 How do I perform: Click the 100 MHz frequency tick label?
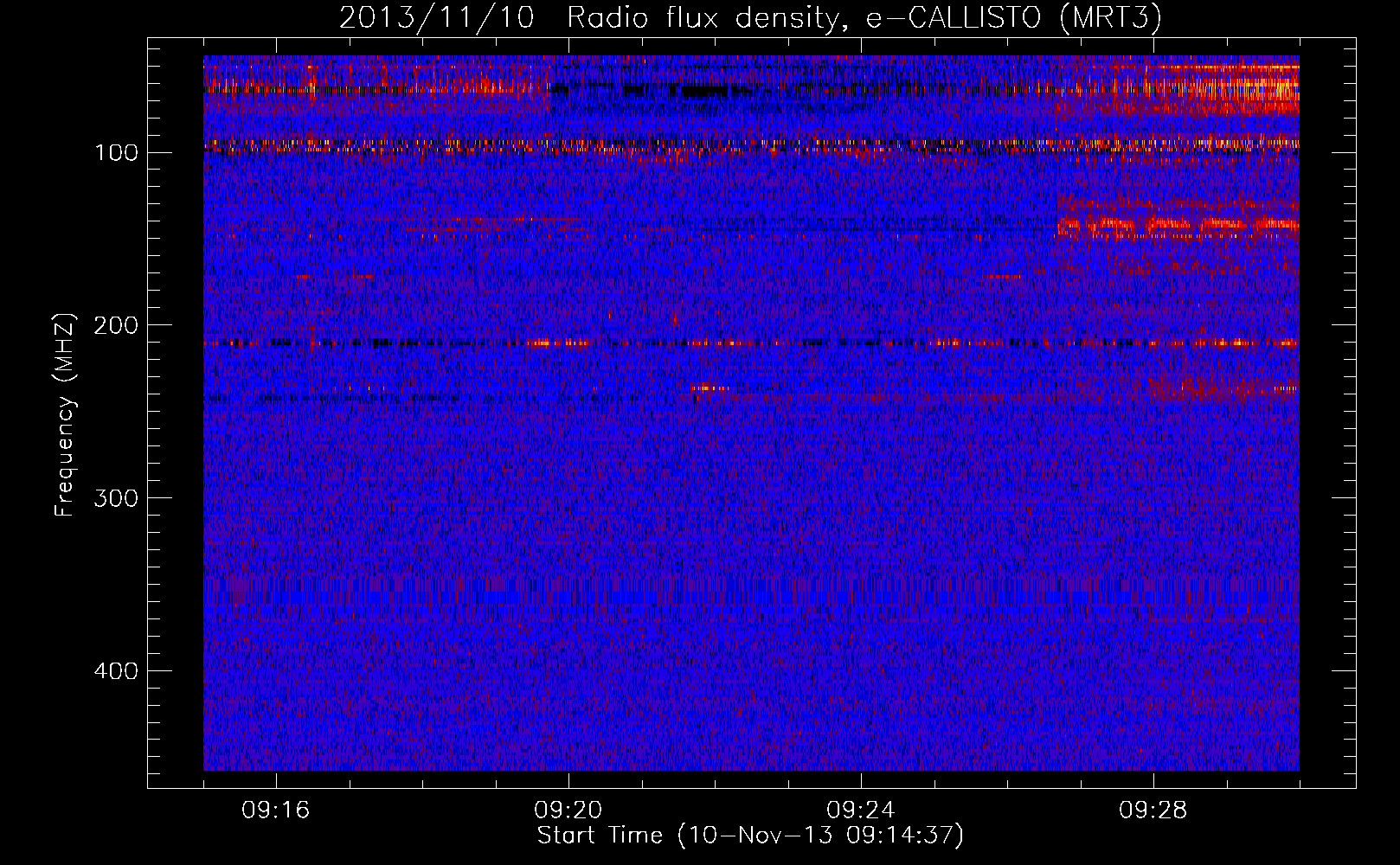(x=116, y=153)
